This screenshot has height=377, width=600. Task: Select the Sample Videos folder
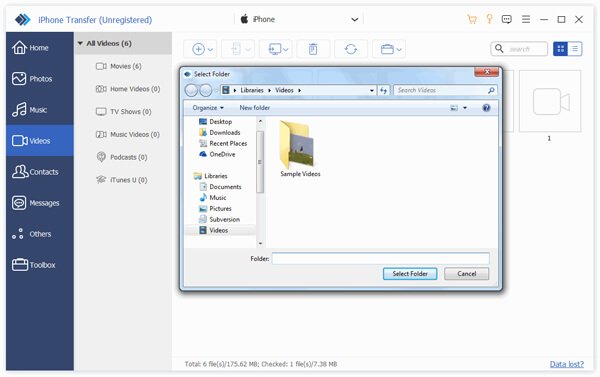click(300, 149)
